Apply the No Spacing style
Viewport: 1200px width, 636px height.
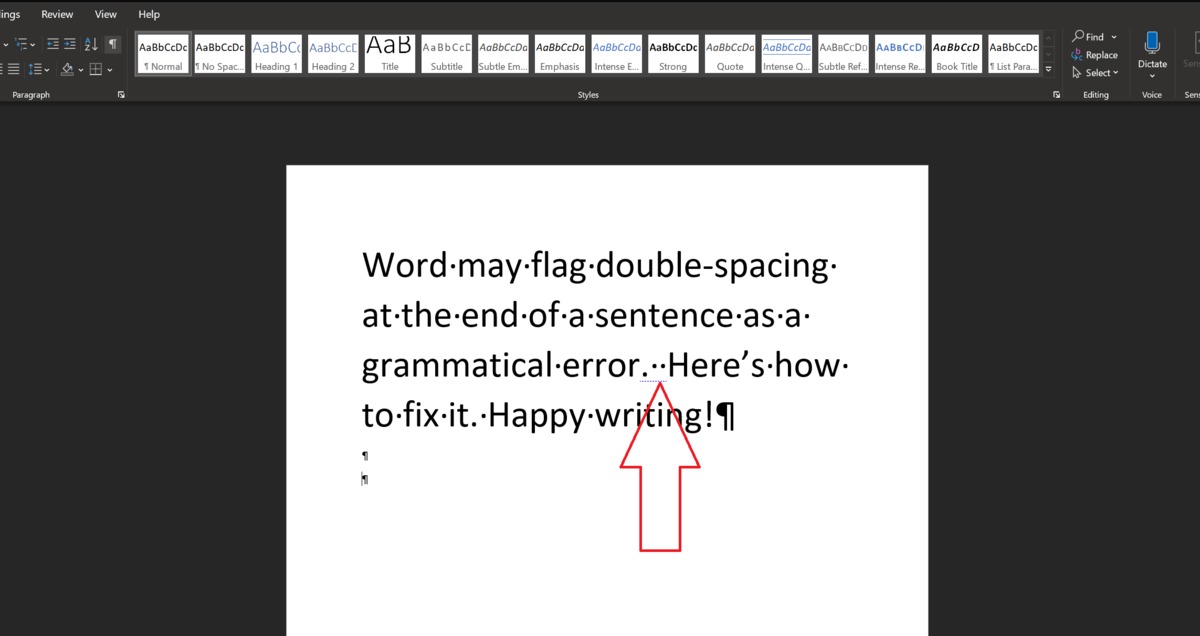click(219, 54)
